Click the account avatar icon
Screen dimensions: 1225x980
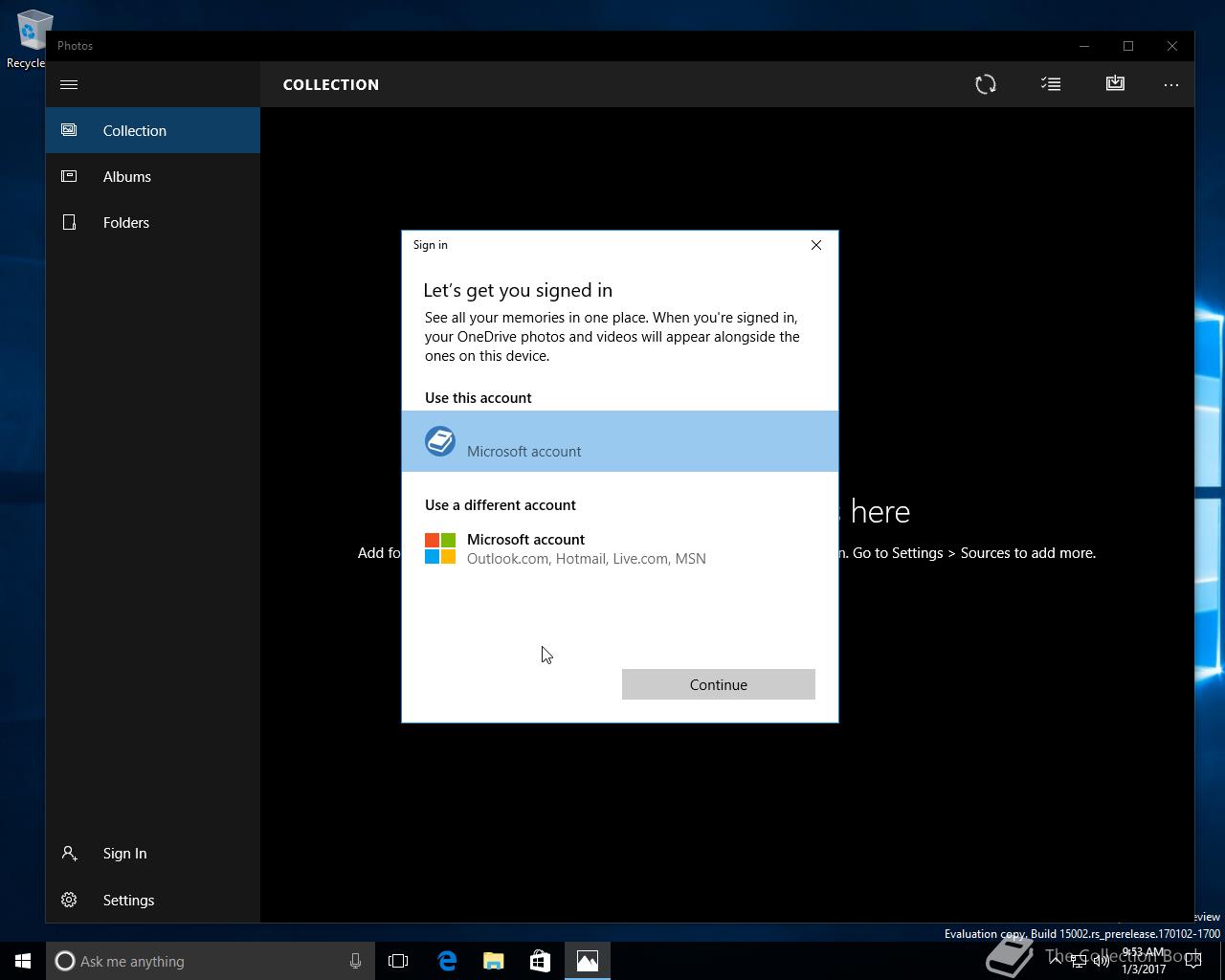(x=440, y=441)
